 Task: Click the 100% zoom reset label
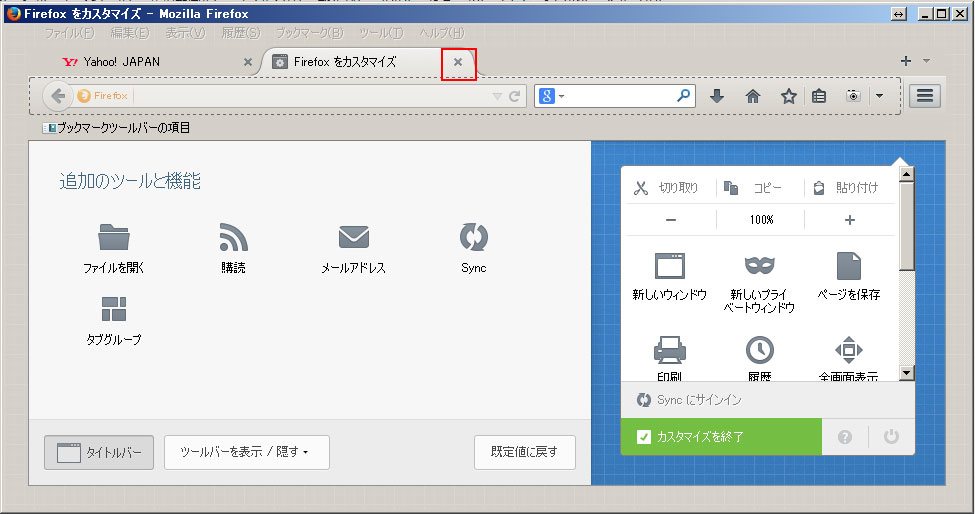click(x=761, y=220)
